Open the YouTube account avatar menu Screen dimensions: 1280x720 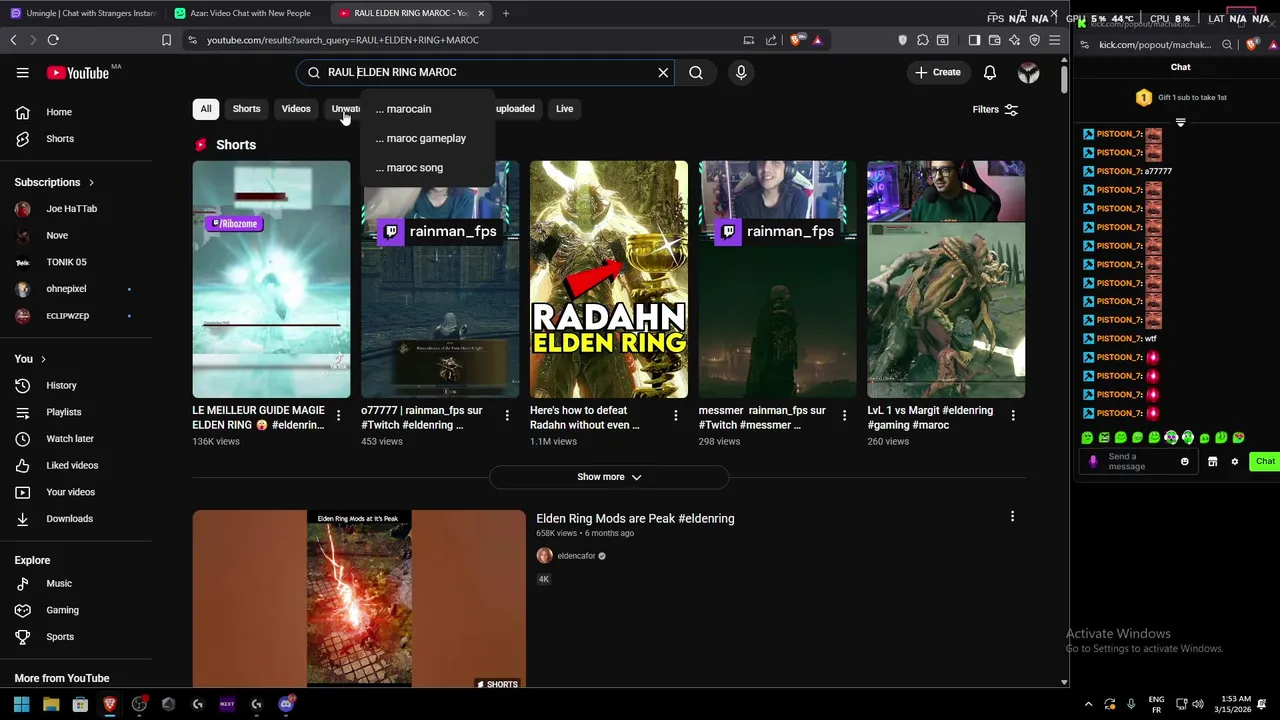coord(1028,72)
